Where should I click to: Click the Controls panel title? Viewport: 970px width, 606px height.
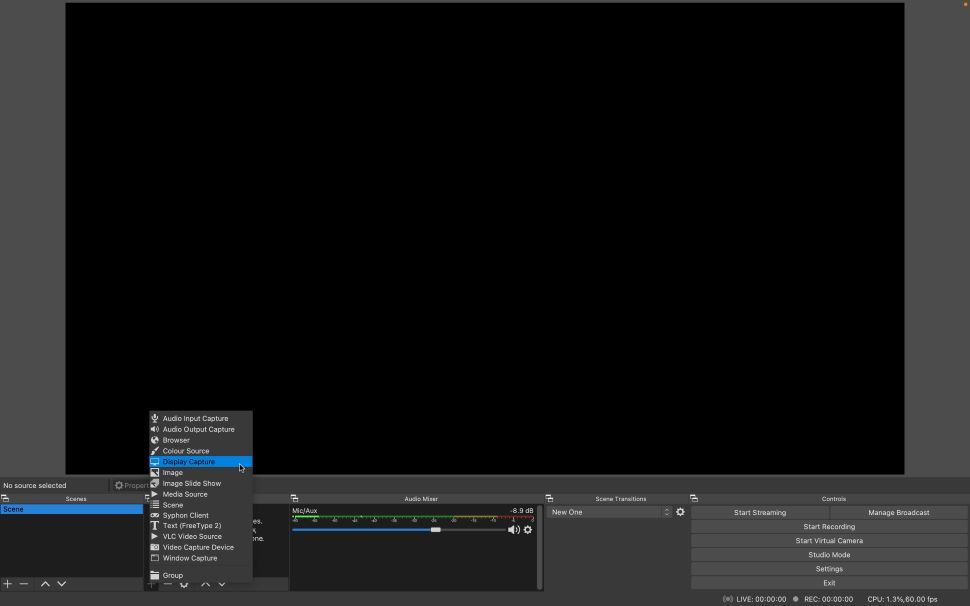point(834,499)
